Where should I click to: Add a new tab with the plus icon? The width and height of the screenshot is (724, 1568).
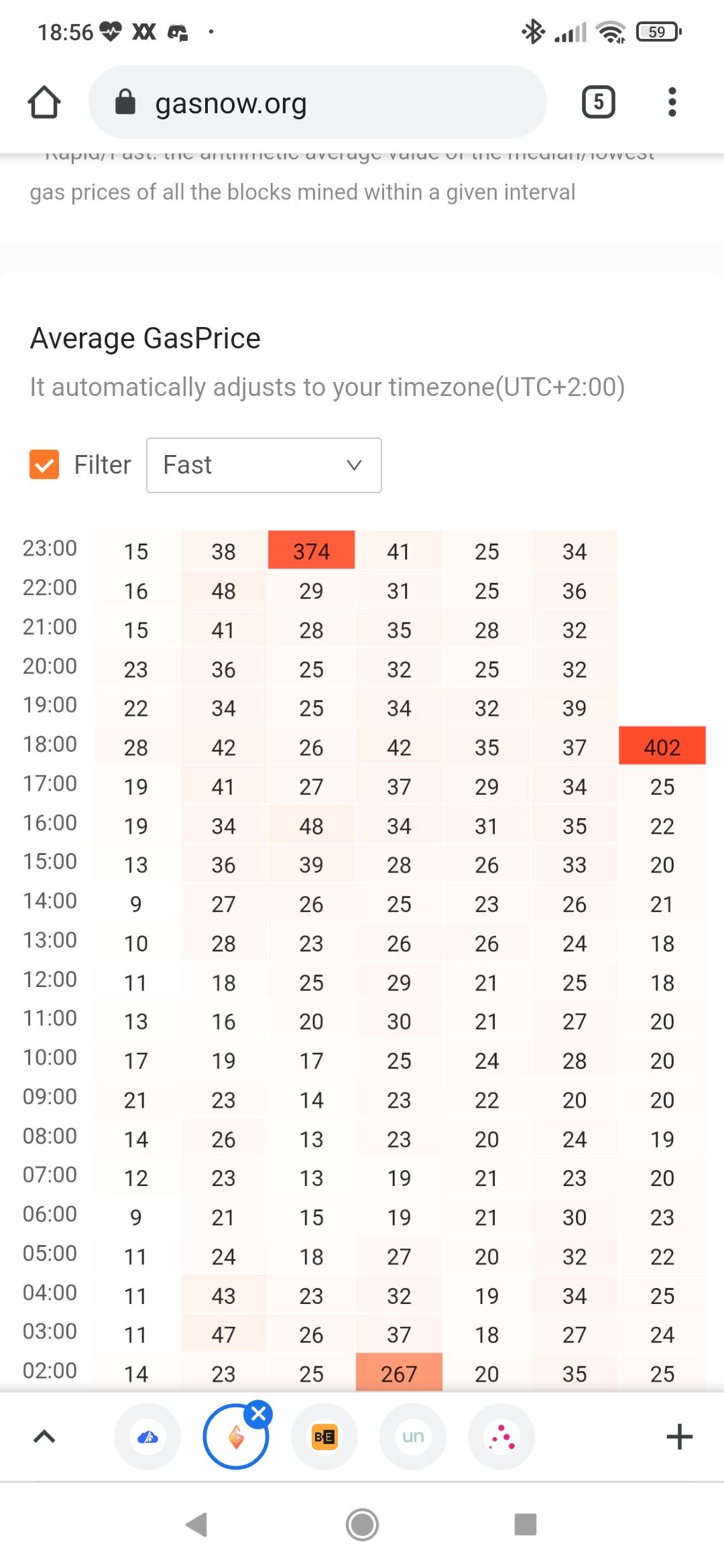click(x=679, y=1436)
